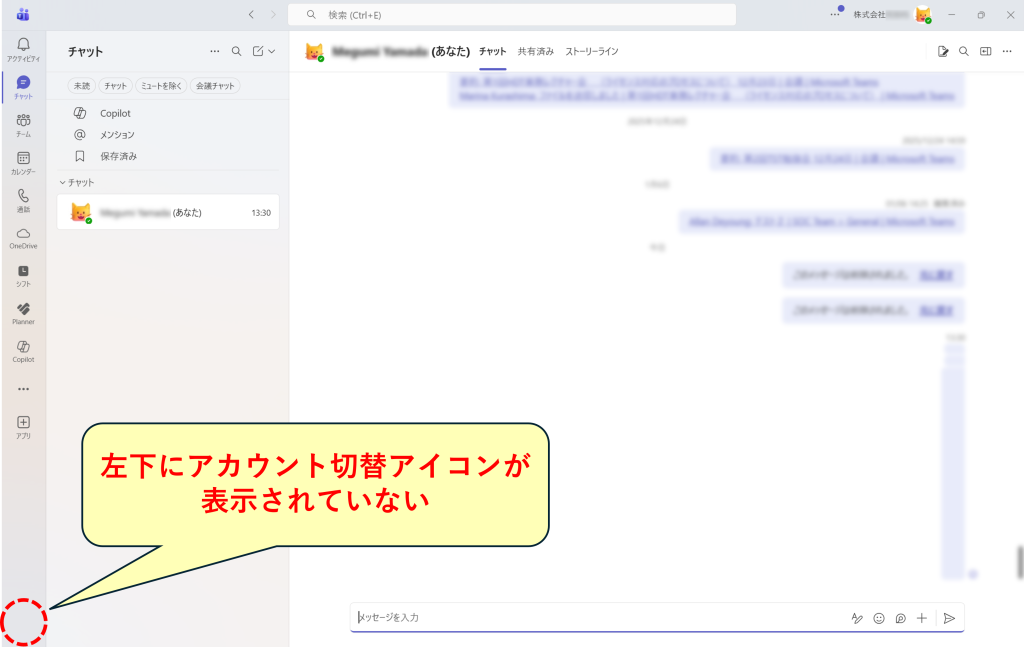Toggle the 未読 filter chip

(x=82, y=86)
